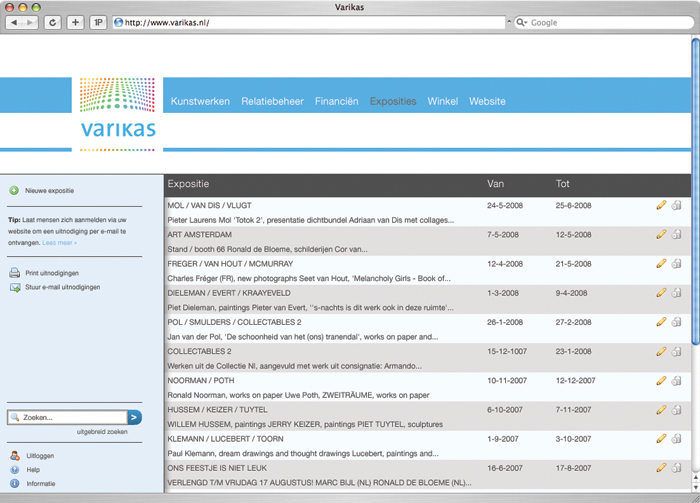Click the scrollbar down arrow

(696, 487)
